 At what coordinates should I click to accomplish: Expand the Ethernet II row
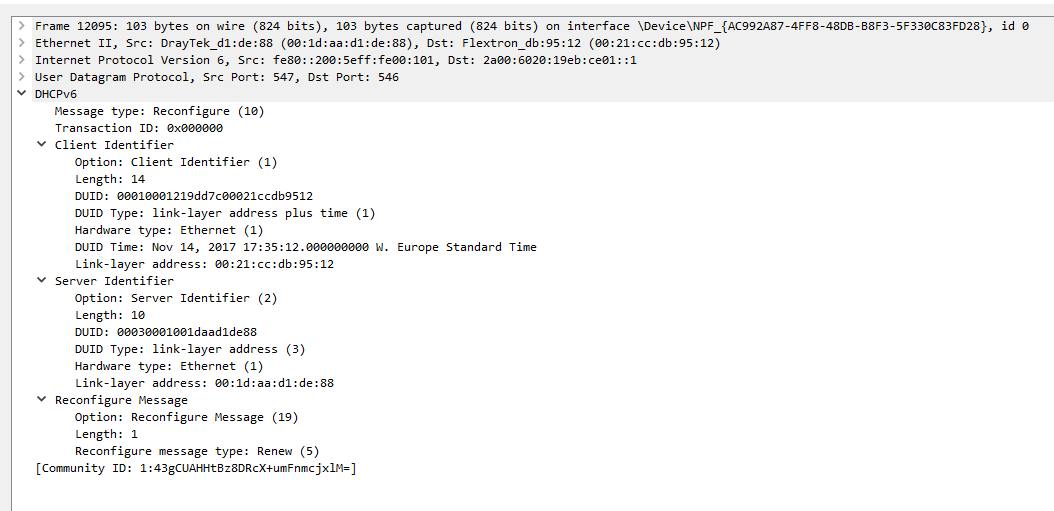coord(22,43)
